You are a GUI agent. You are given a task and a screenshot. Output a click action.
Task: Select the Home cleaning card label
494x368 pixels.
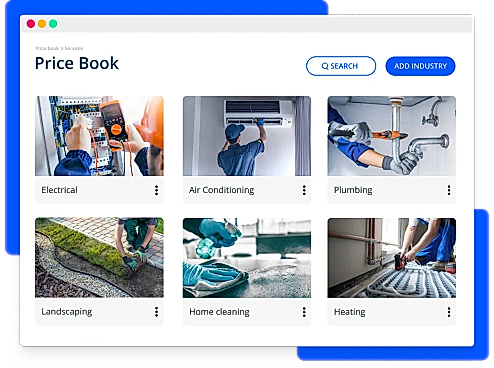[219, 312]
